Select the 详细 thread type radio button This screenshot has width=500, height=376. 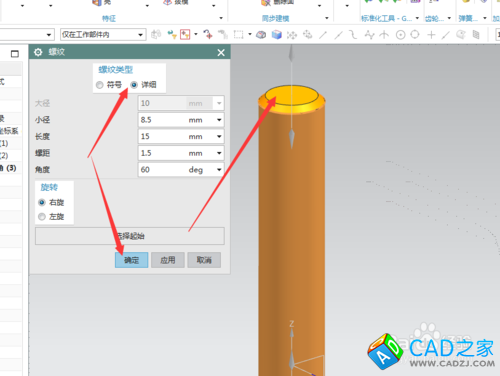[x=134, y=85]
